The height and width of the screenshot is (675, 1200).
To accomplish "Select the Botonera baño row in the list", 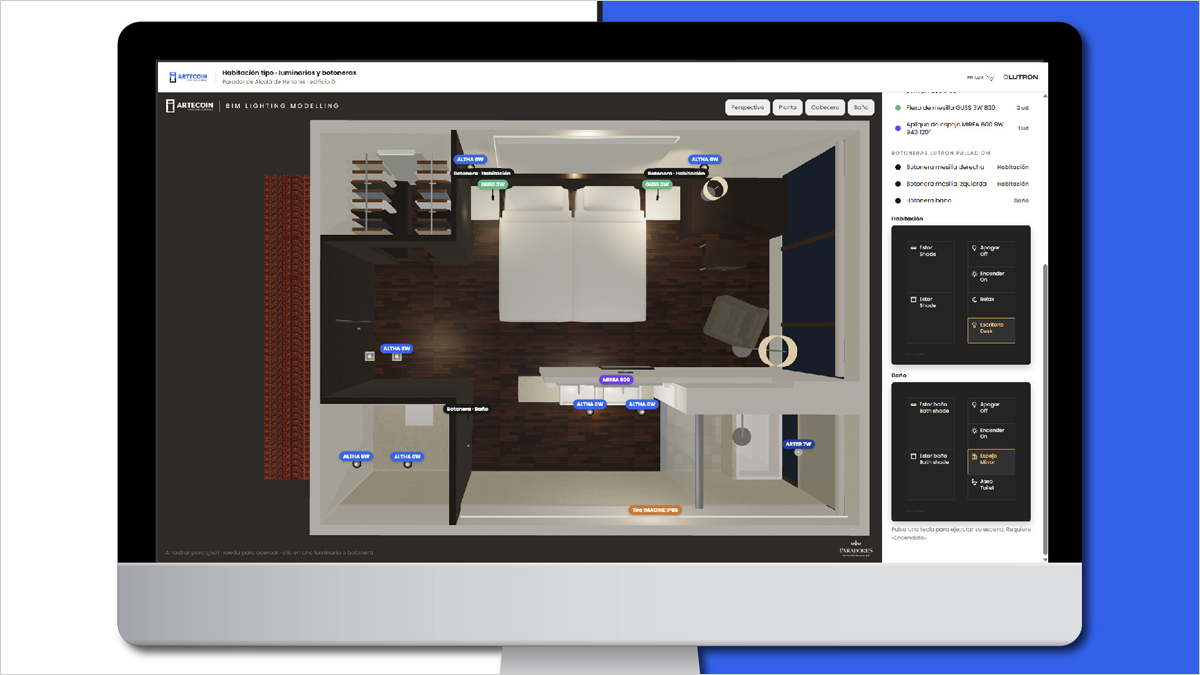I will (x=961, y=201).
